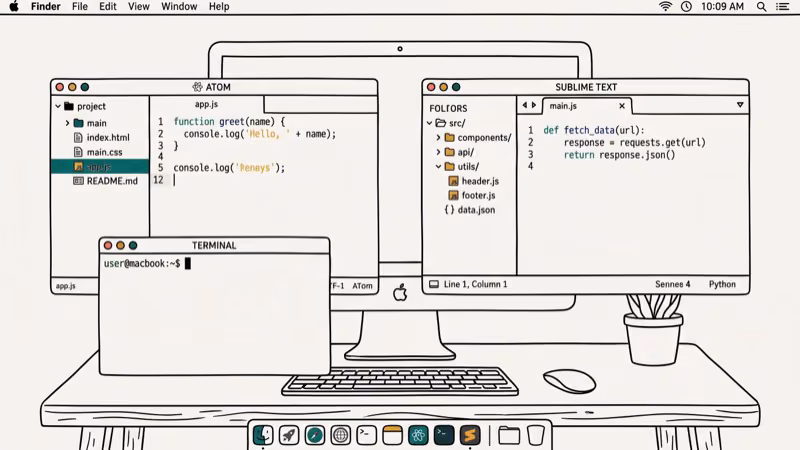Click 'function greet(name) {' line in Atom
The height and width of the screenshot is (450, 800).
click(x=229, y=121)
